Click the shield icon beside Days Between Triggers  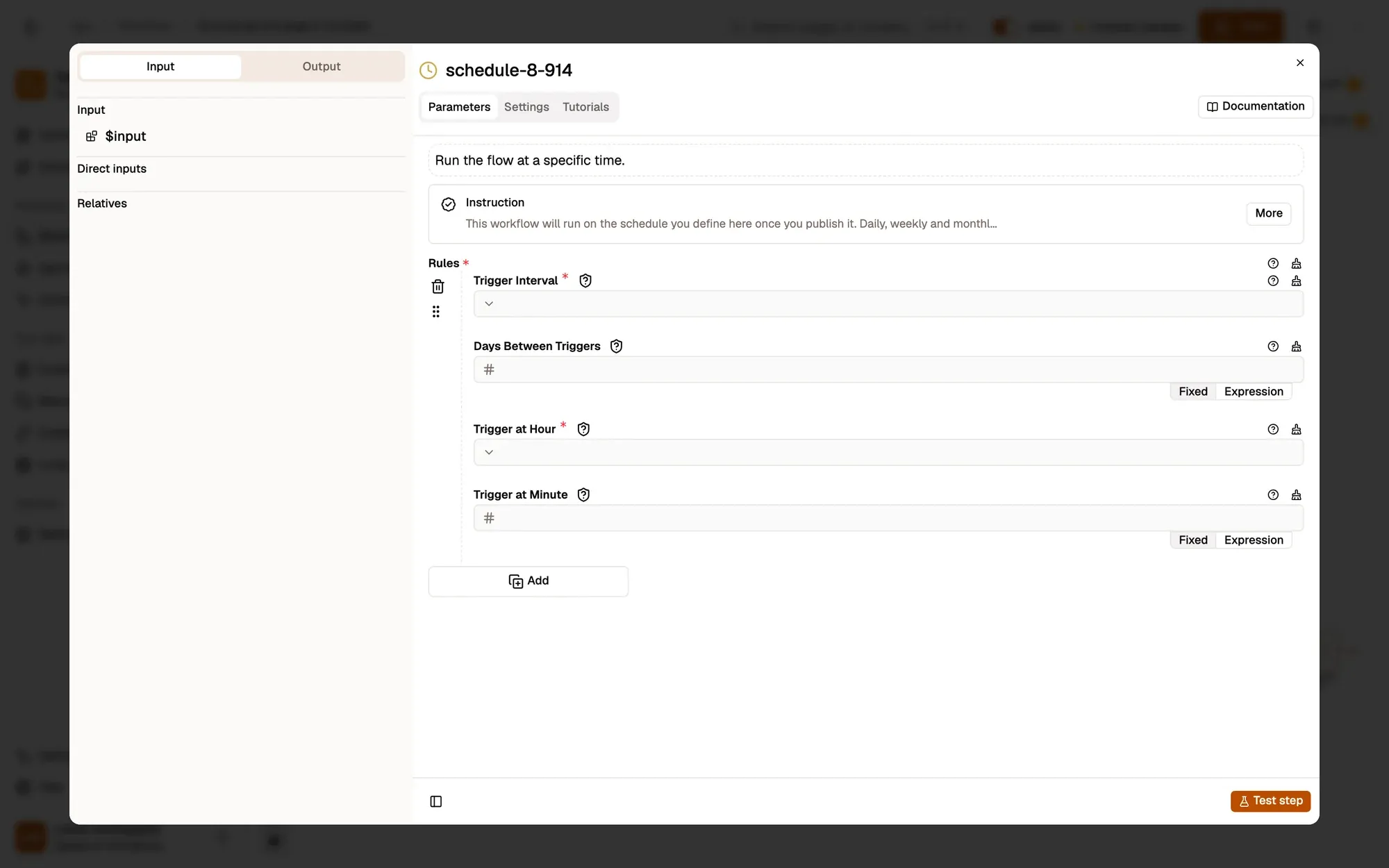[x=616, y=346]
